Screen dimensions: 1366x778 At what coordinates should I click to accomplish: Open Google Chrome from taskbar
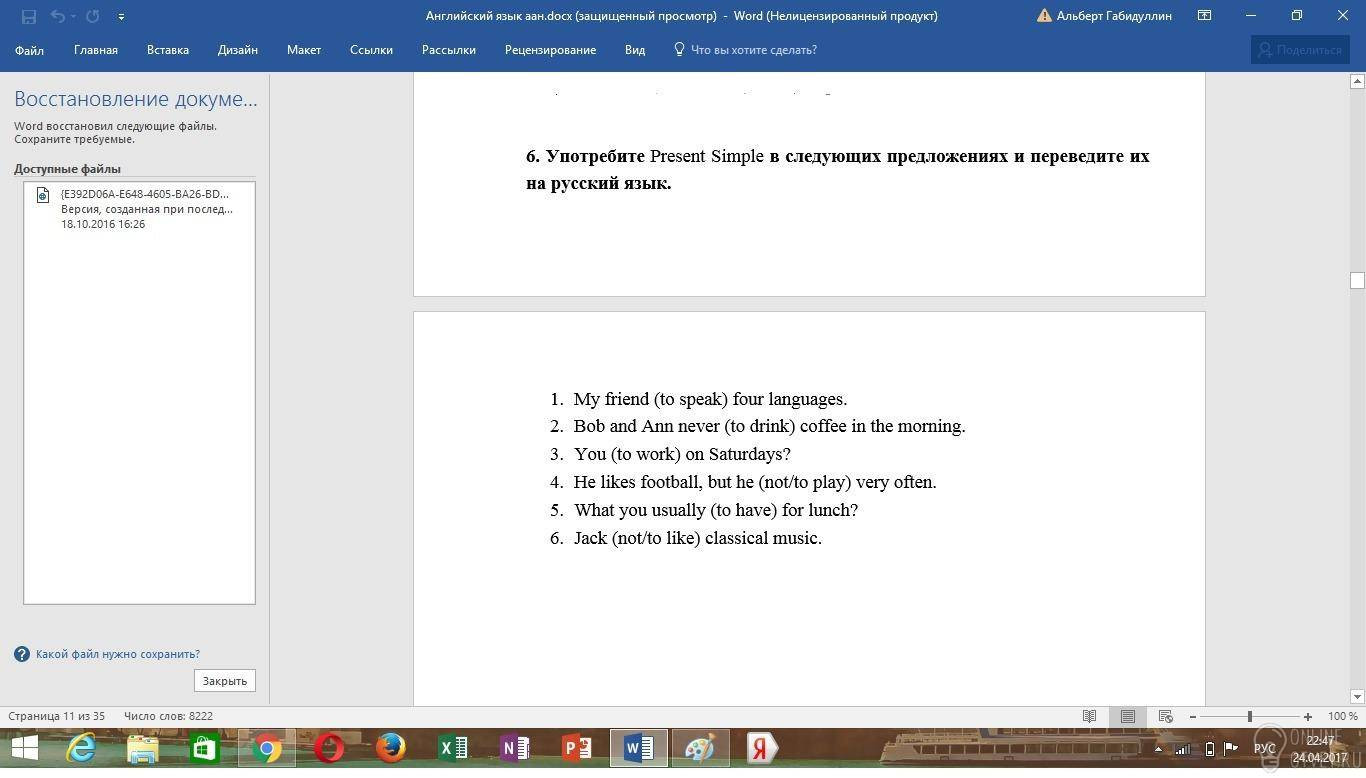click(266, 748)
